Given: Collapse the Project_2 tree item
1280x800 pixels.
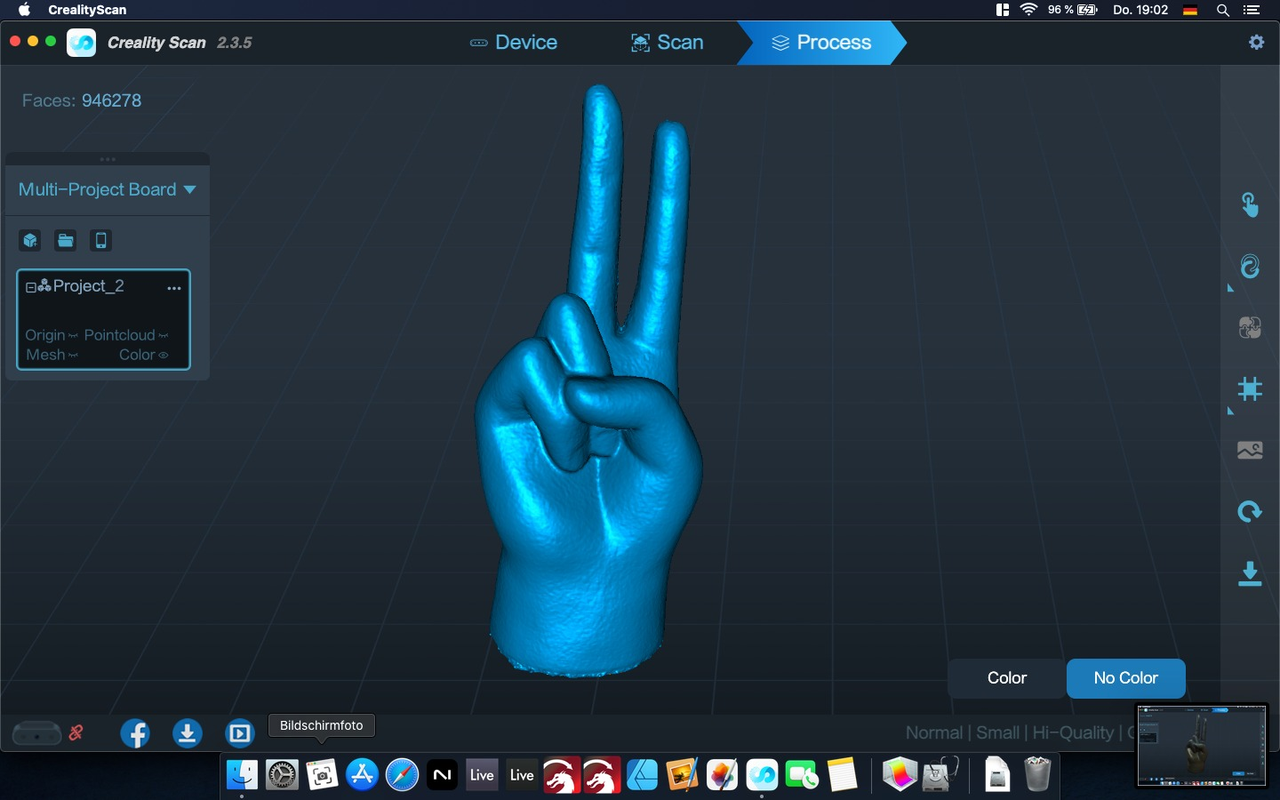Looking at the screenshot, I should 31,287.
